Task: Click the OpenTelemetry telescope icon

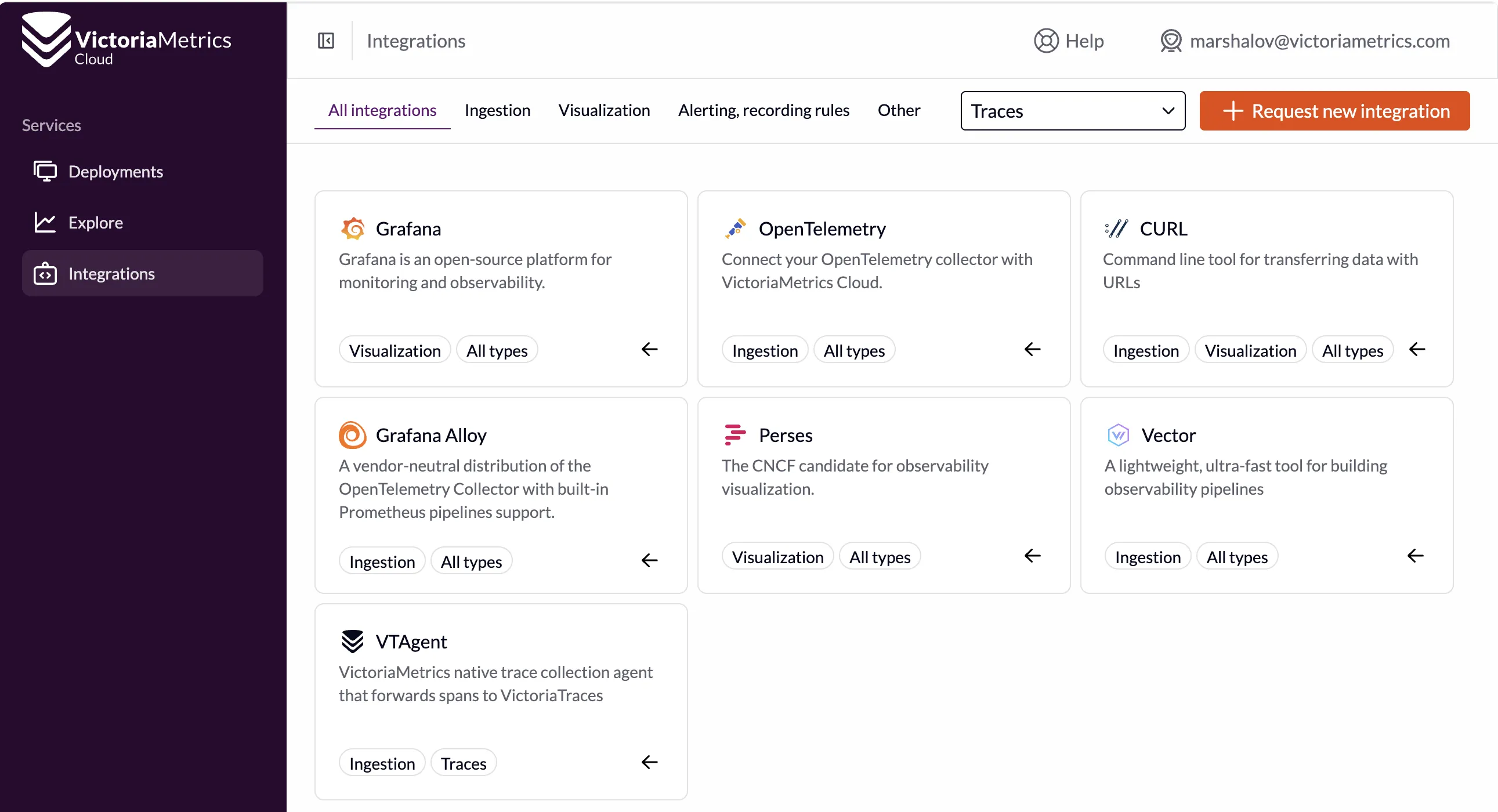Action: click(x=736, y=229)
